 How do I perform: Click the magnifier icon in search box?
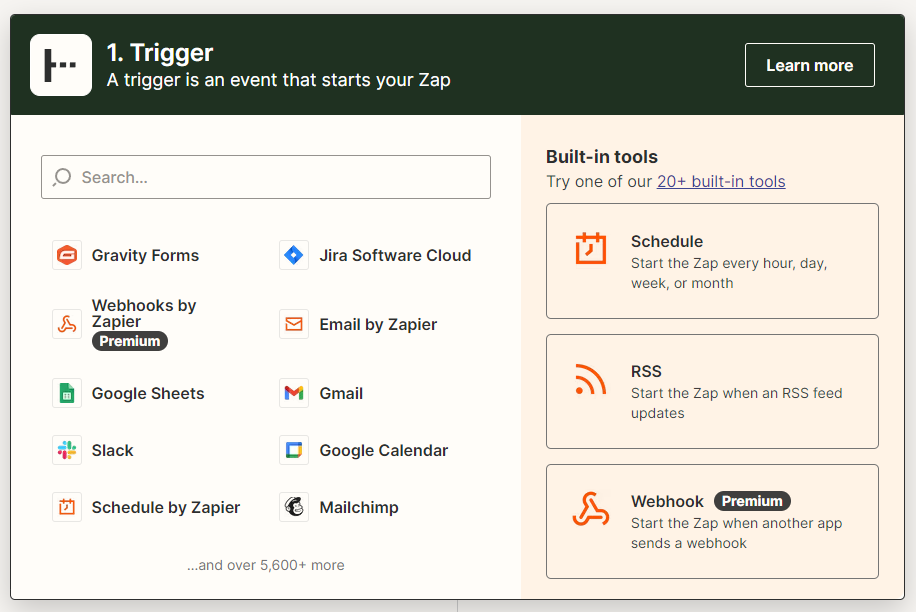coord(62,177)
